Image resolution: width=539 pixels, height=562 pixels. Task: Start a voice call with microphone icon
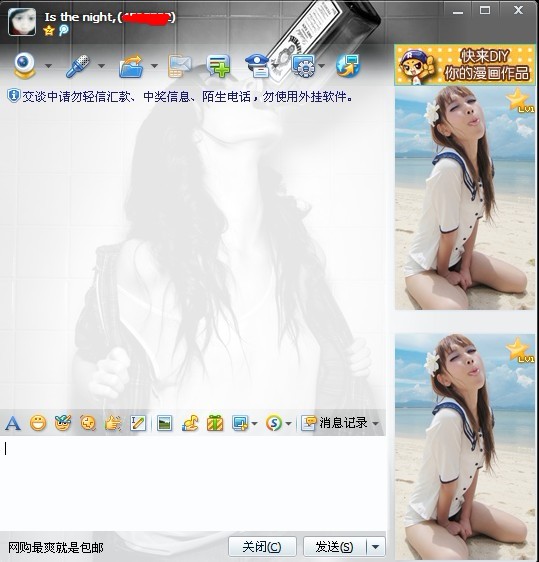pyautogui.click(x=77, y=66)
